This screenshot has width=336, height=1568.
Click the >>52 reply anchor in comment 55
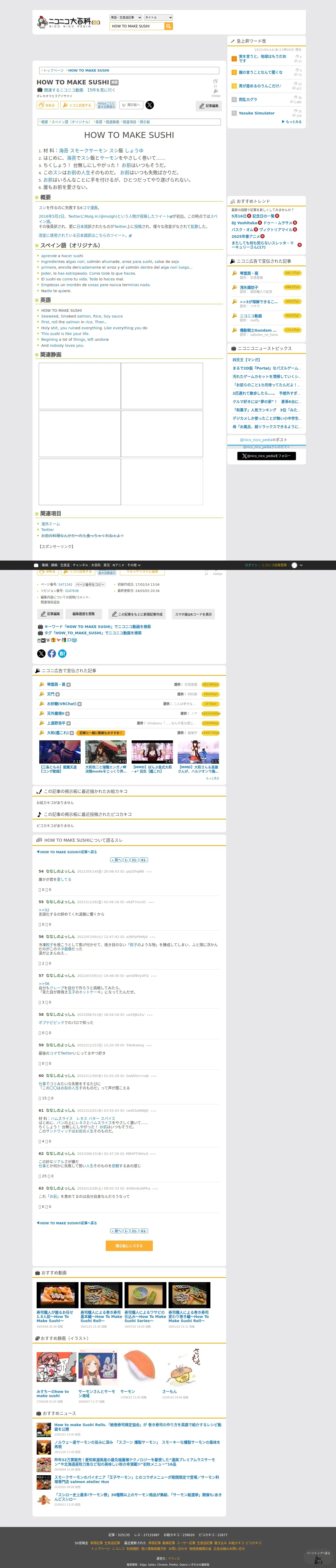tap(44, 910)
